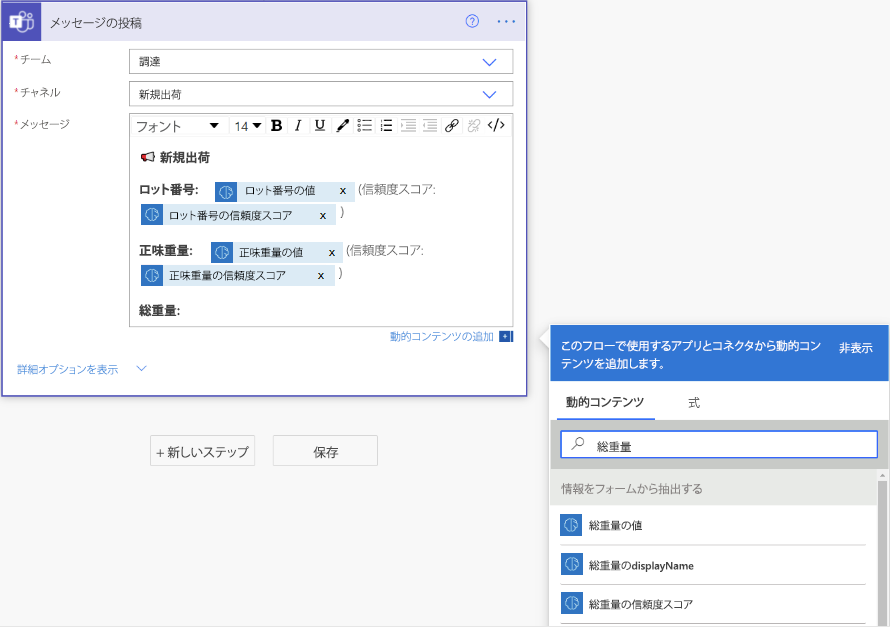Image resolution: width=890 pixels, height=627 pixels.
Task: Insert a hyperlink with link icon
Action: [452, 125]
